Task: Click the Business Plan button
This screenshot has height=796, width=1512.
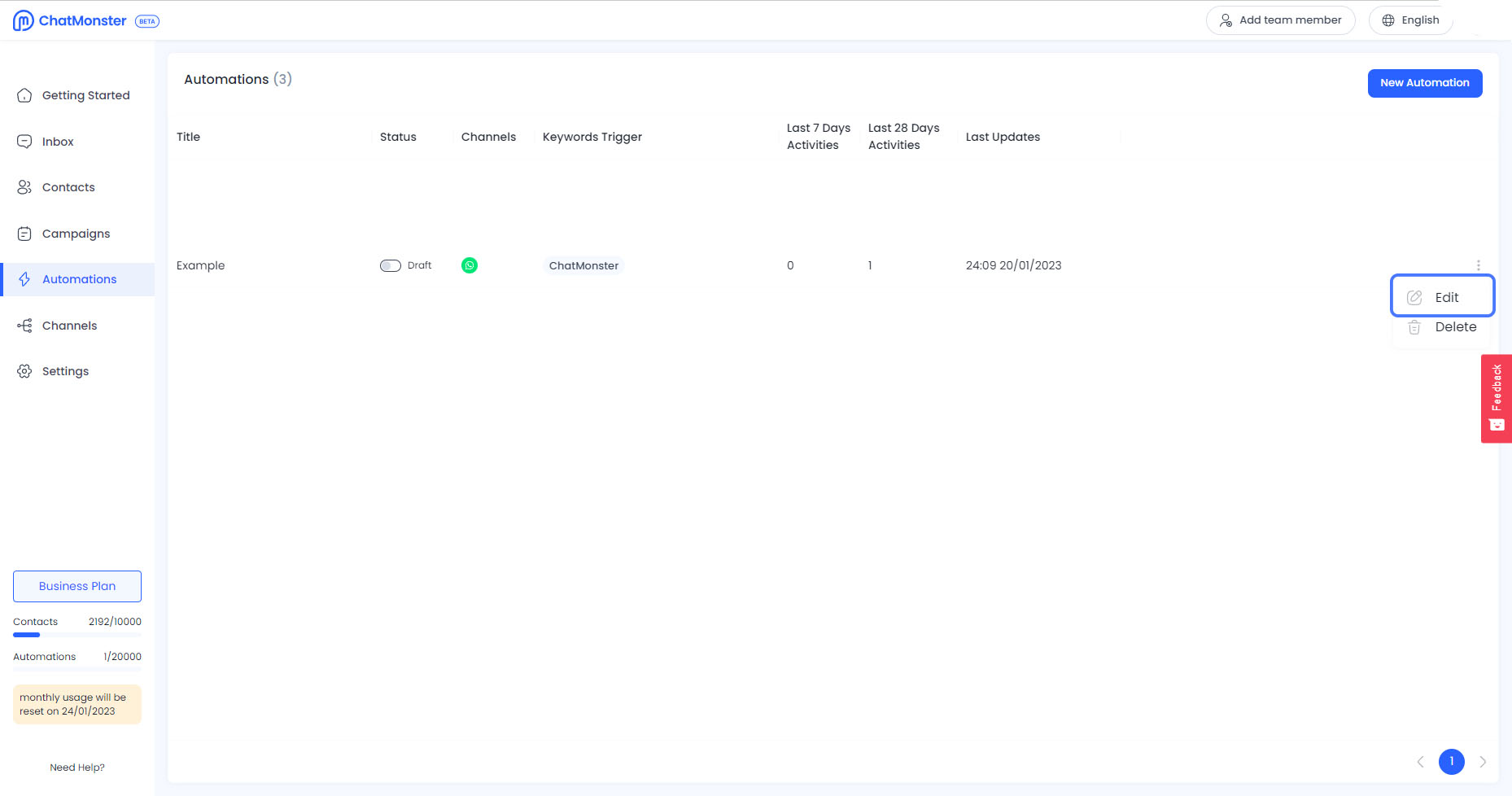Action: point(77,586)
